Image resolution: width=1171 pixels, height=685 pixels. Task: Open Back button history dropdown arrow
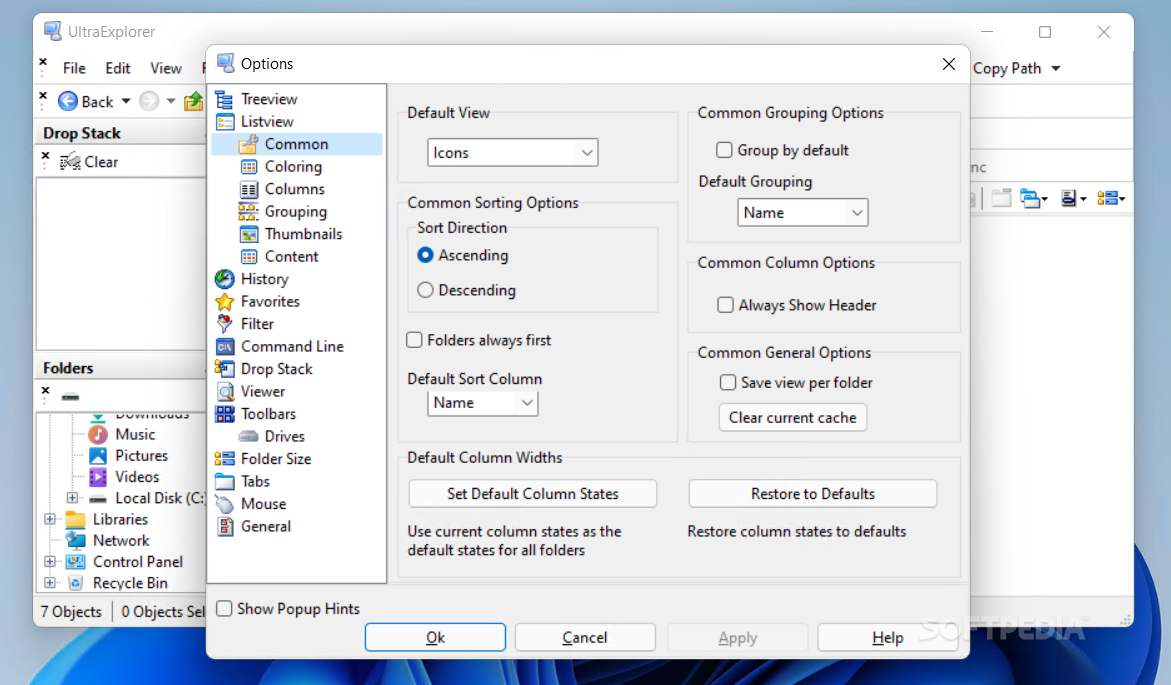point(126,101)
